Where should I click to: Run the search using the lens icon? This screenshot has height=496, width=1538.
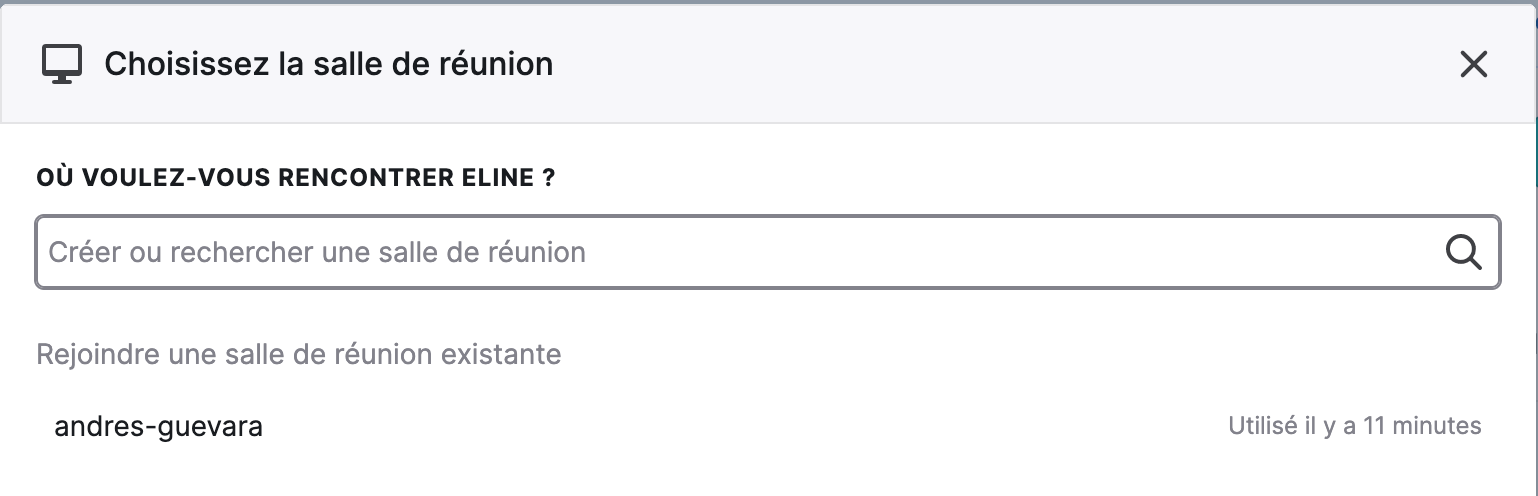coord(1463,252)
